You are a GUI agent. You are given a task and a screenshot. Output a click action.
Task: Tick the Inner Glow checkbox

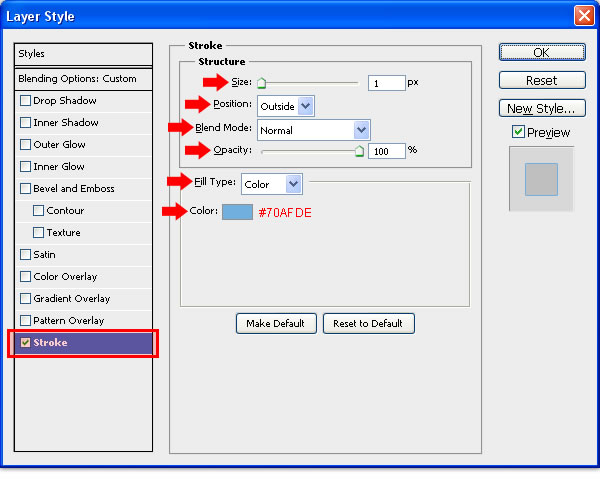tap(25, 166)
